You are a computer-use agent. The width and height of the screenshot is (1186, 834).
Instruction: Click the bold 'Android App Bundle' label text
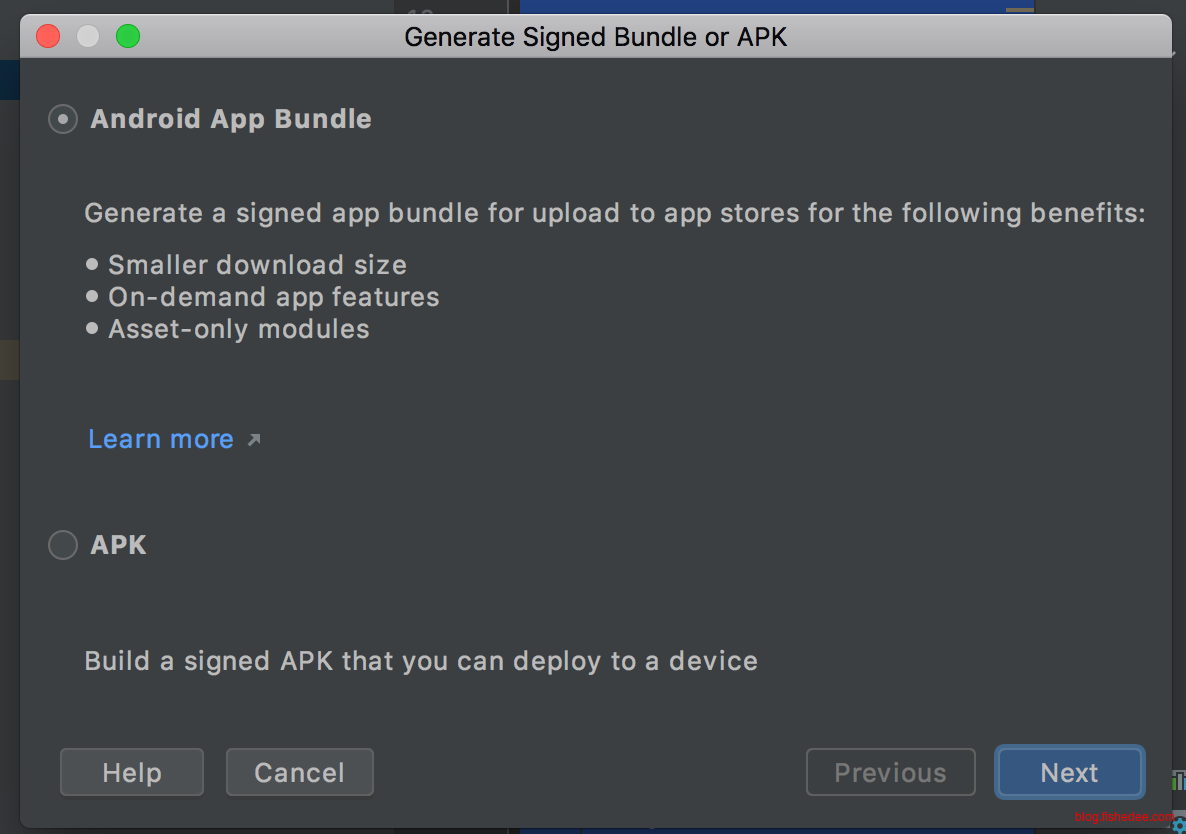(231, 119)
